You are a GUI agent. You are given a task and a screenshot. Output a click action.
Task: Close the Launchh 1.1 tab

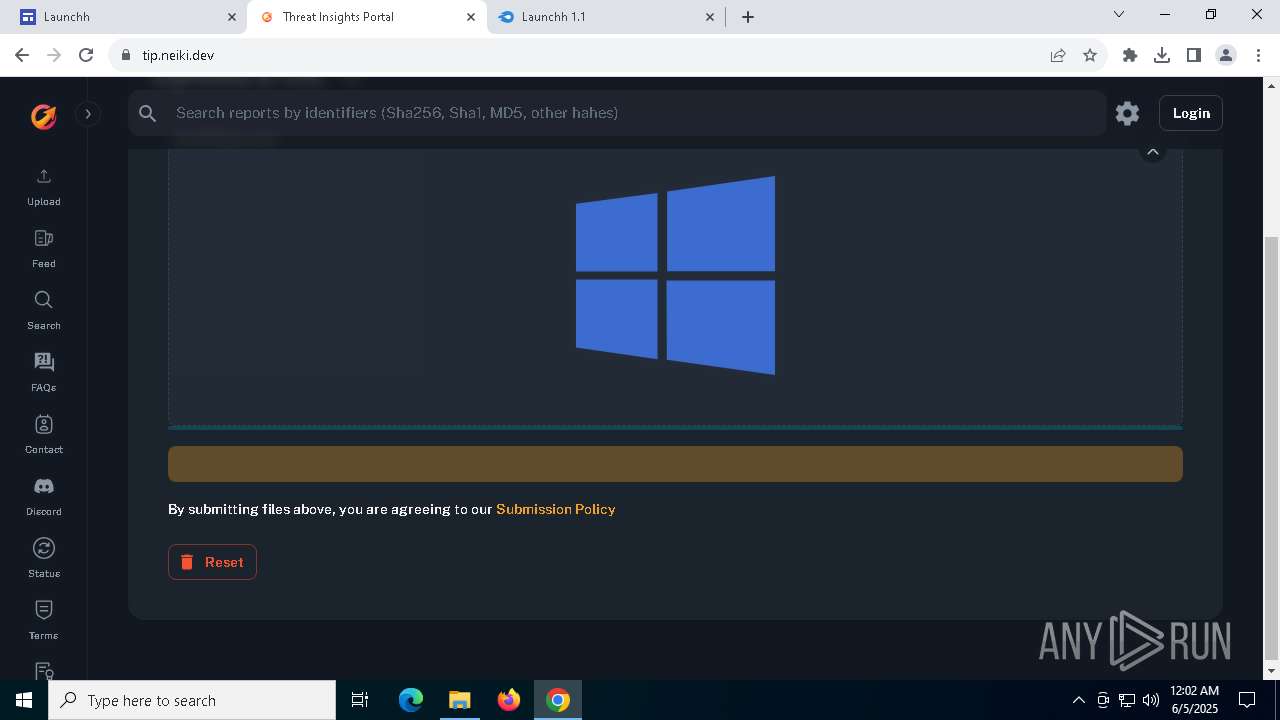coord(710,17)
